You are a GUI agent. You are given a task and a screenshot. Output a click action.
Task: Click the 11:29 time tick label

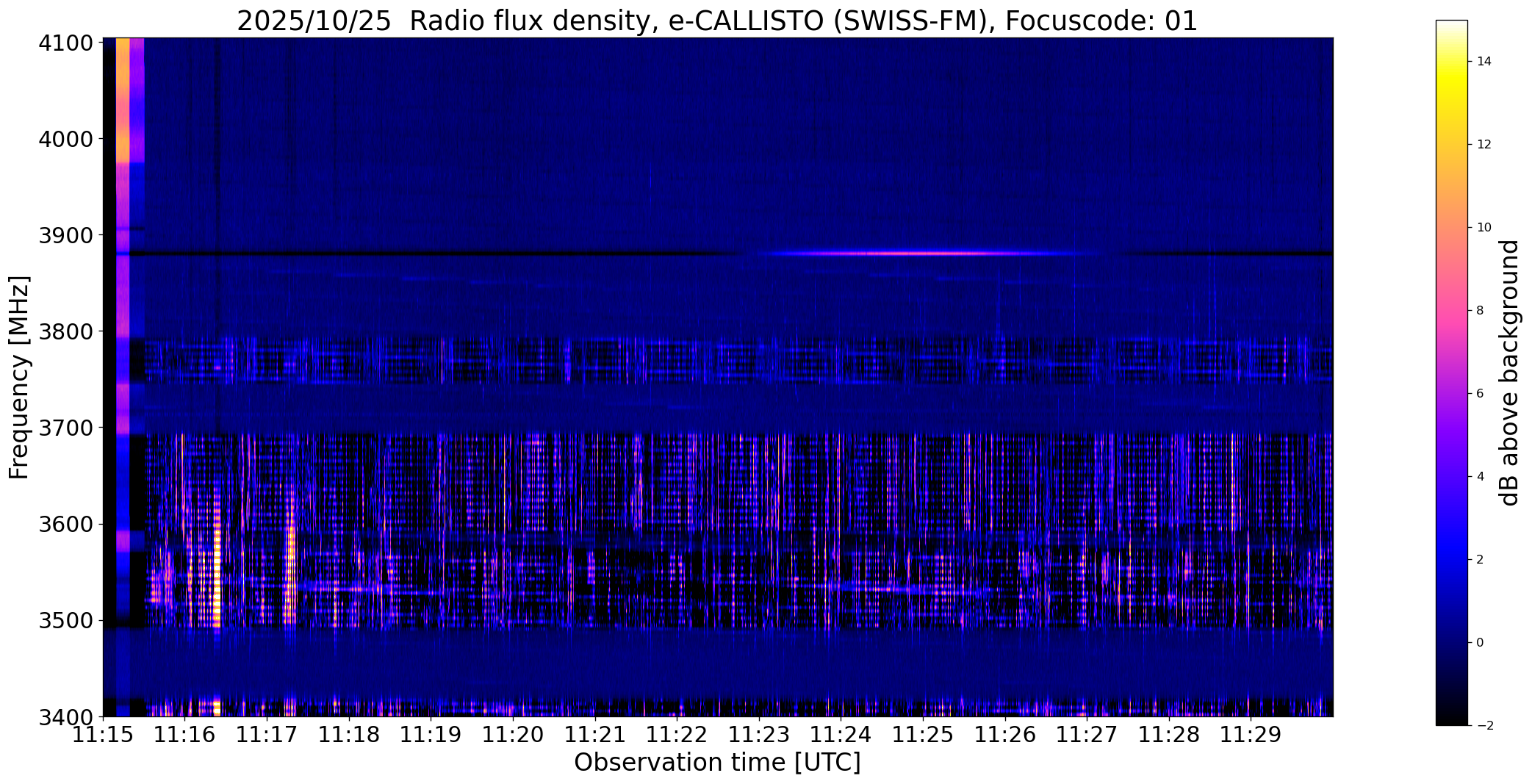tap(1251, 735)
